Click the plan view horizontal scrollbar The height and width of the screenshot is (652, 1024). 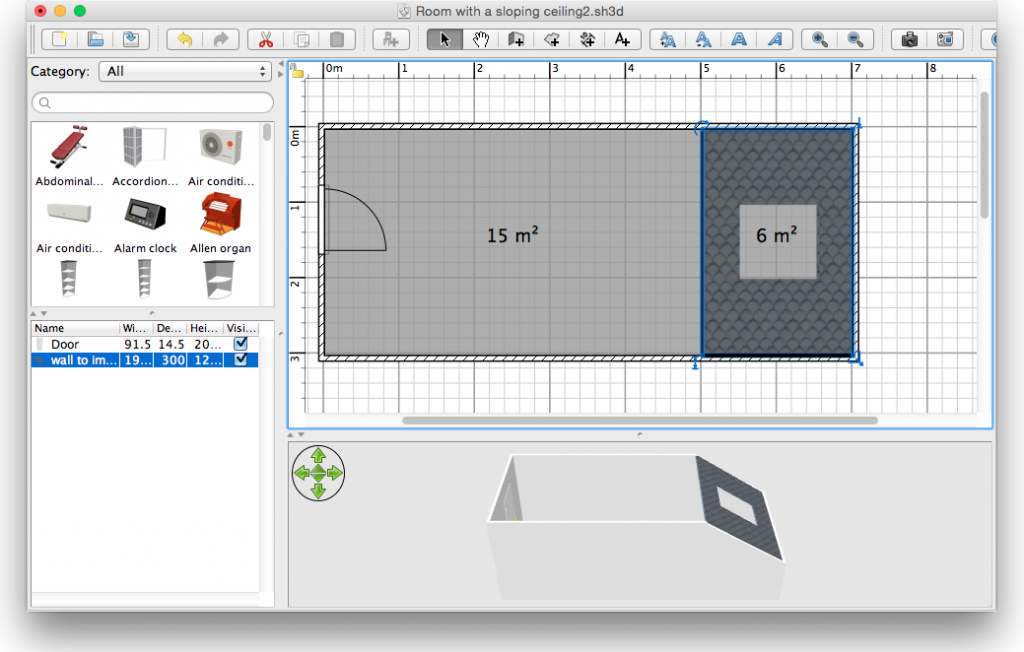point(640,421)
